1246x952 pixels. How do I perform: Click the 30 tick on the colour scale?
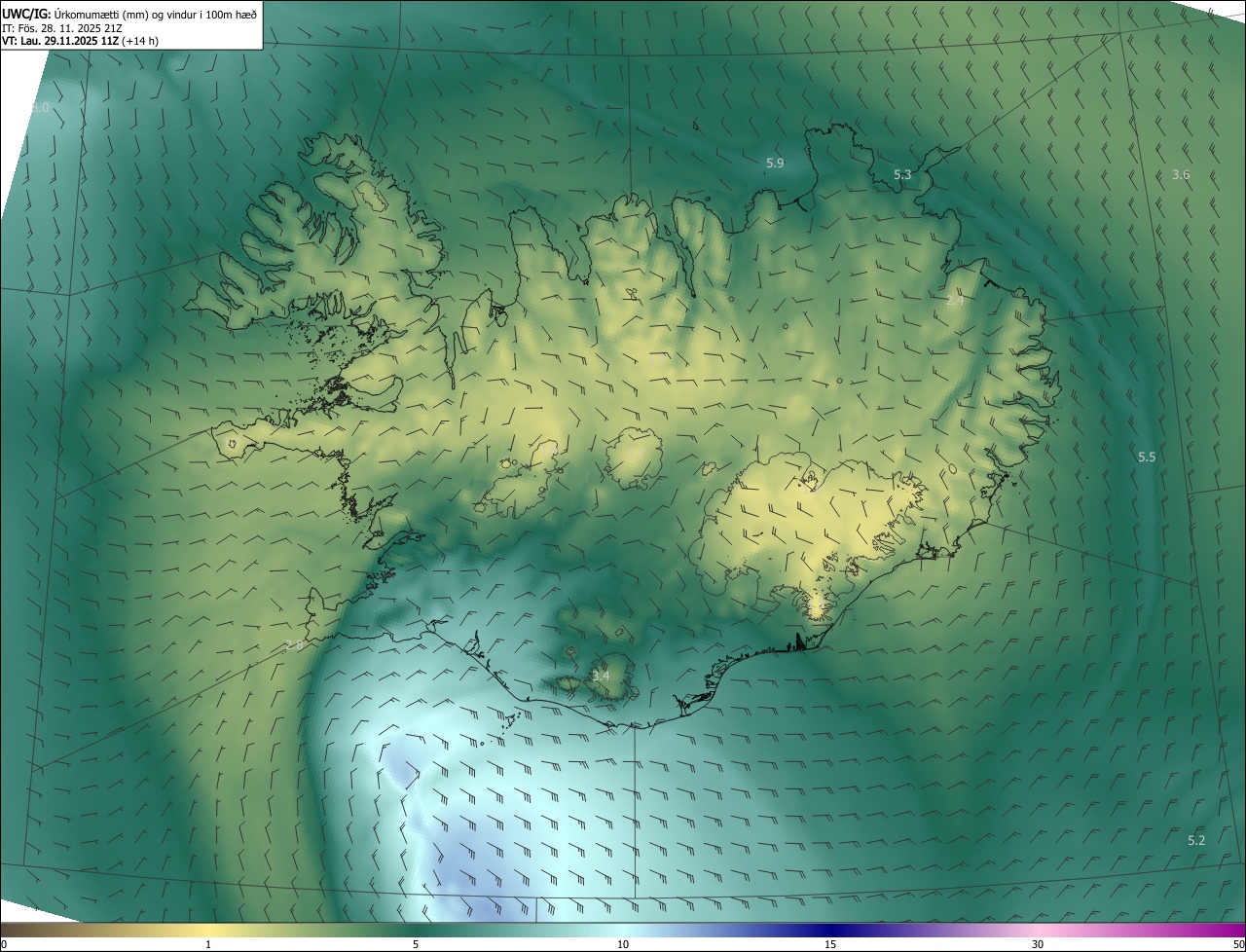pos(1038,945)
